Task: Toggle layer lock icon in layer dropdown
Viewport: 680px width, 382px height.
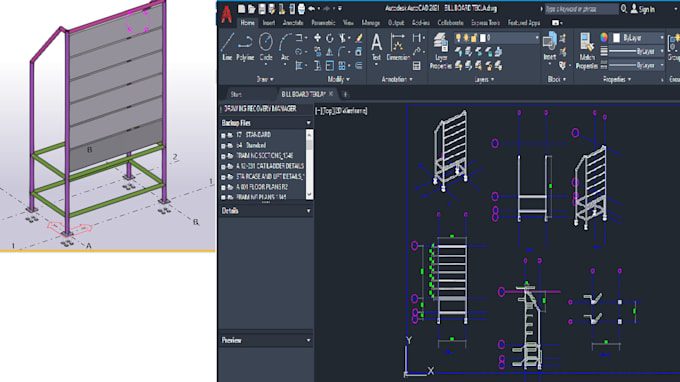Action: [x=474, y=38]
